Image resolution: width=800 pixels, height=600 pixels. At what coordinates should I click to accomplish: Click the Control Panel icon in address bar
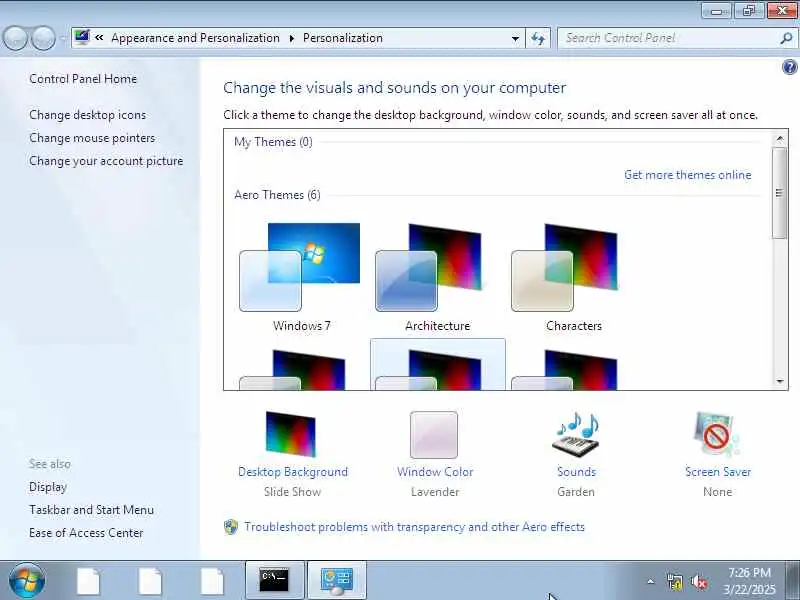pyautogui.click(x=82, y=37)
